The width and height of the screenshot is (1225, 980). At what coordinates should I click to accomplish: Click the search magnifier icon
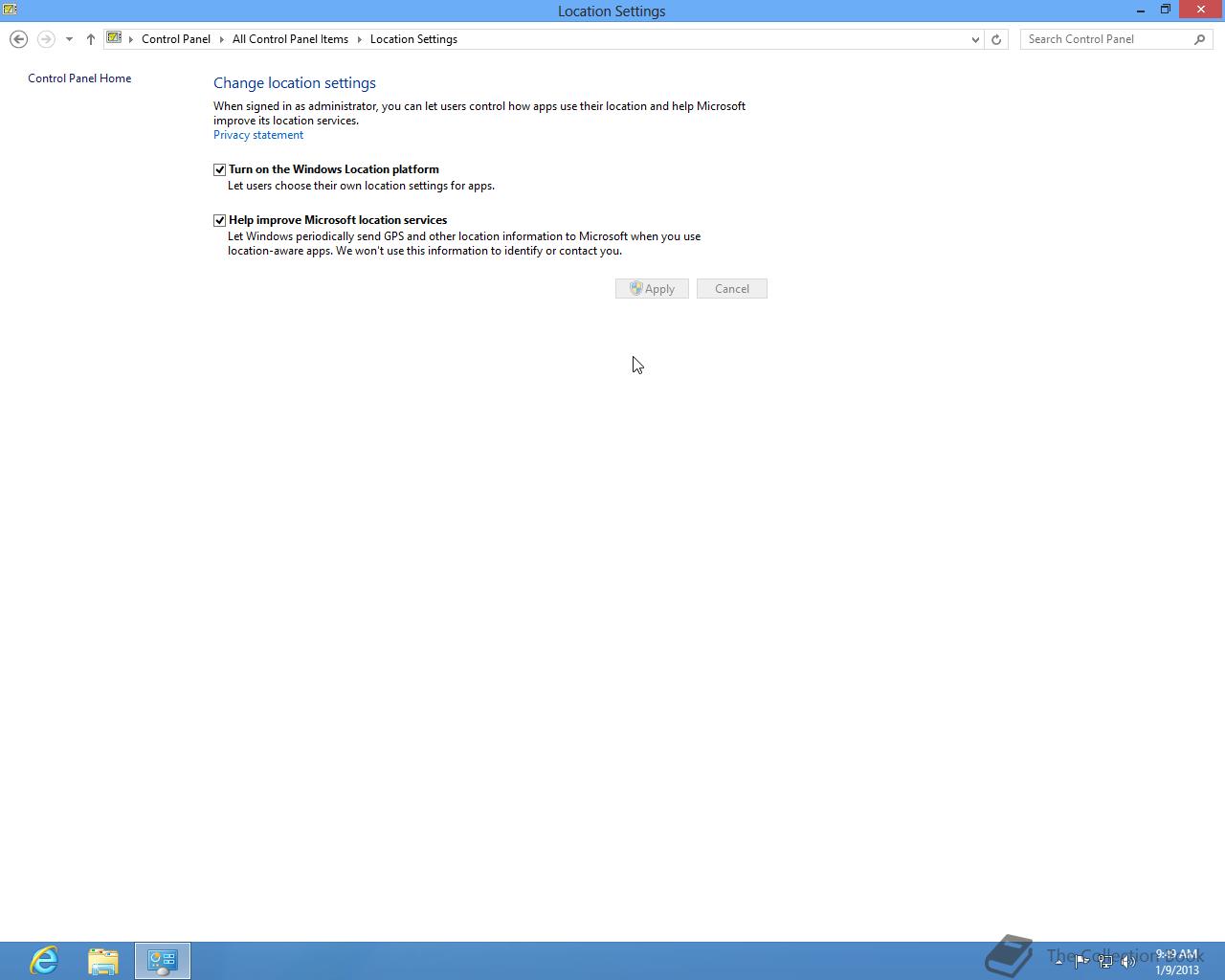(x=1200, y=39)
